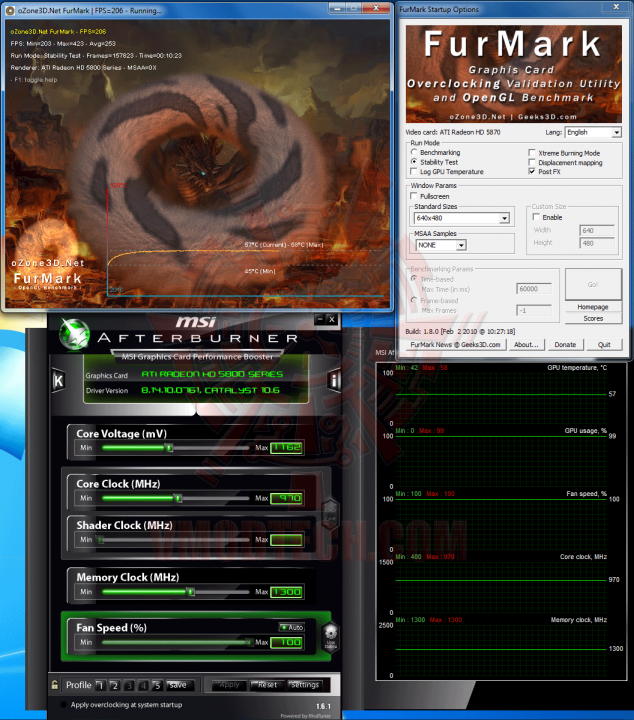Click the Core Voltage value box 1162

pyautogui.click(x=286, y=448)
